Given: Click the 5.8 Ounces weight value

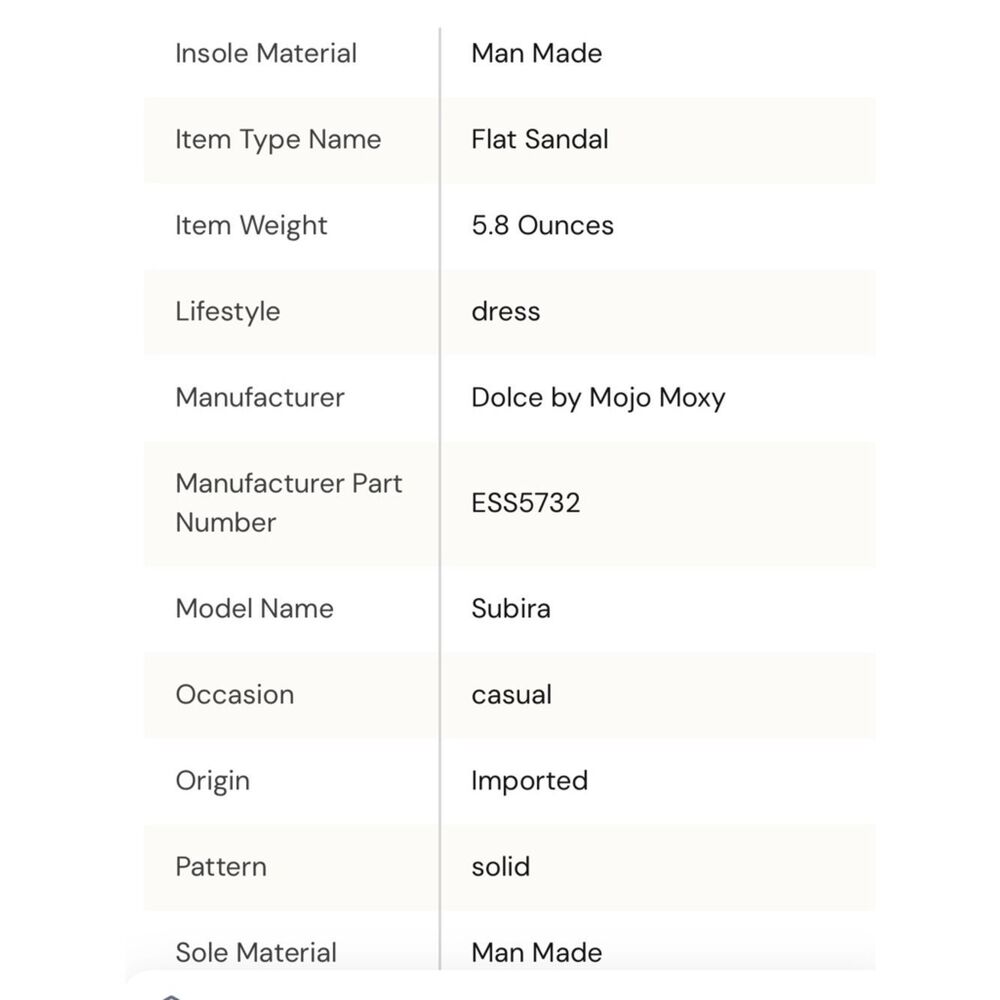Looking at the screenshot, I should tap(543, 226).
